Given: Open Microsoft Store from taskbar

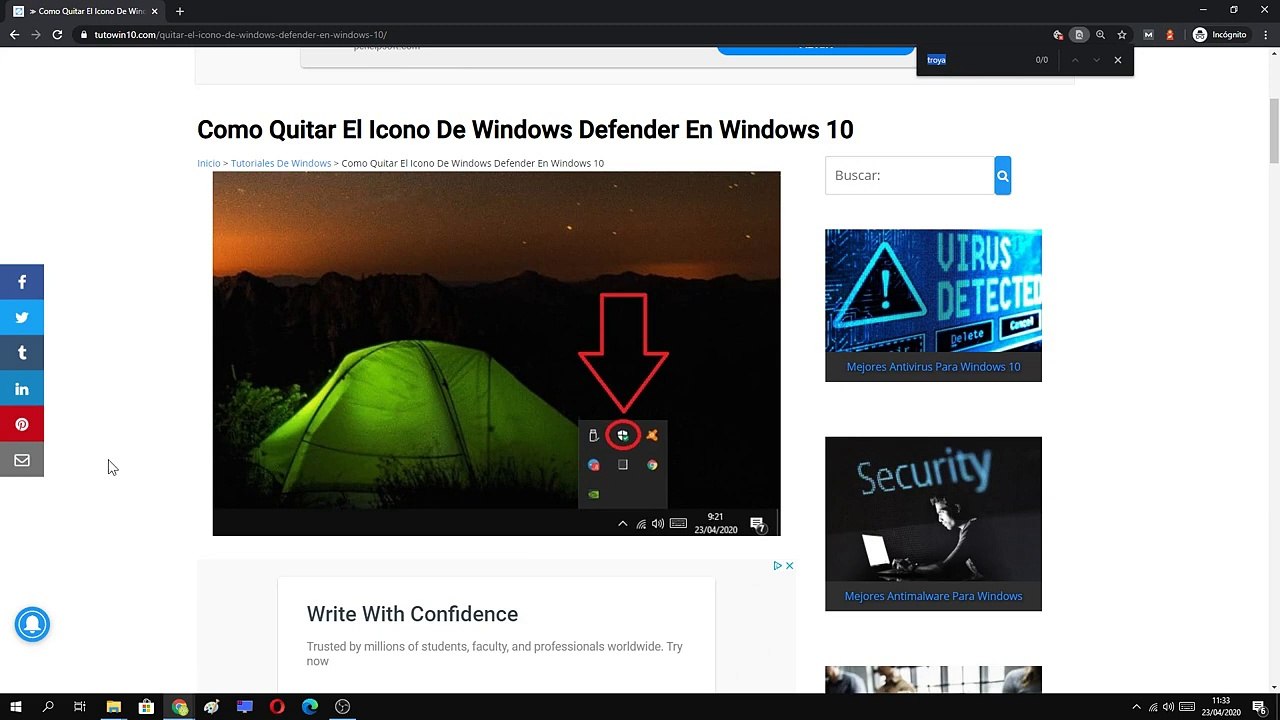Looking at the screenshot, I should coord(146,707).
